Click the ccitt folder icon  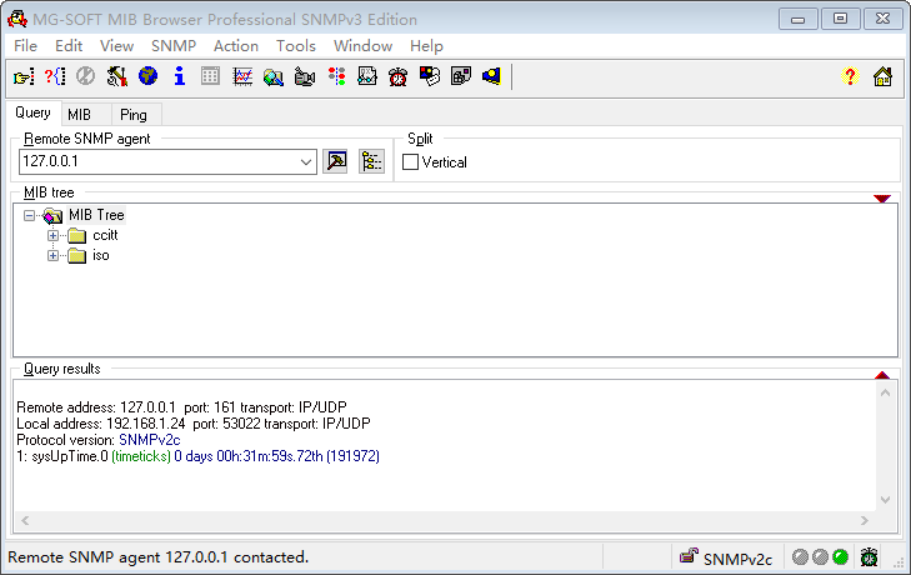click(x=77, y=236)
